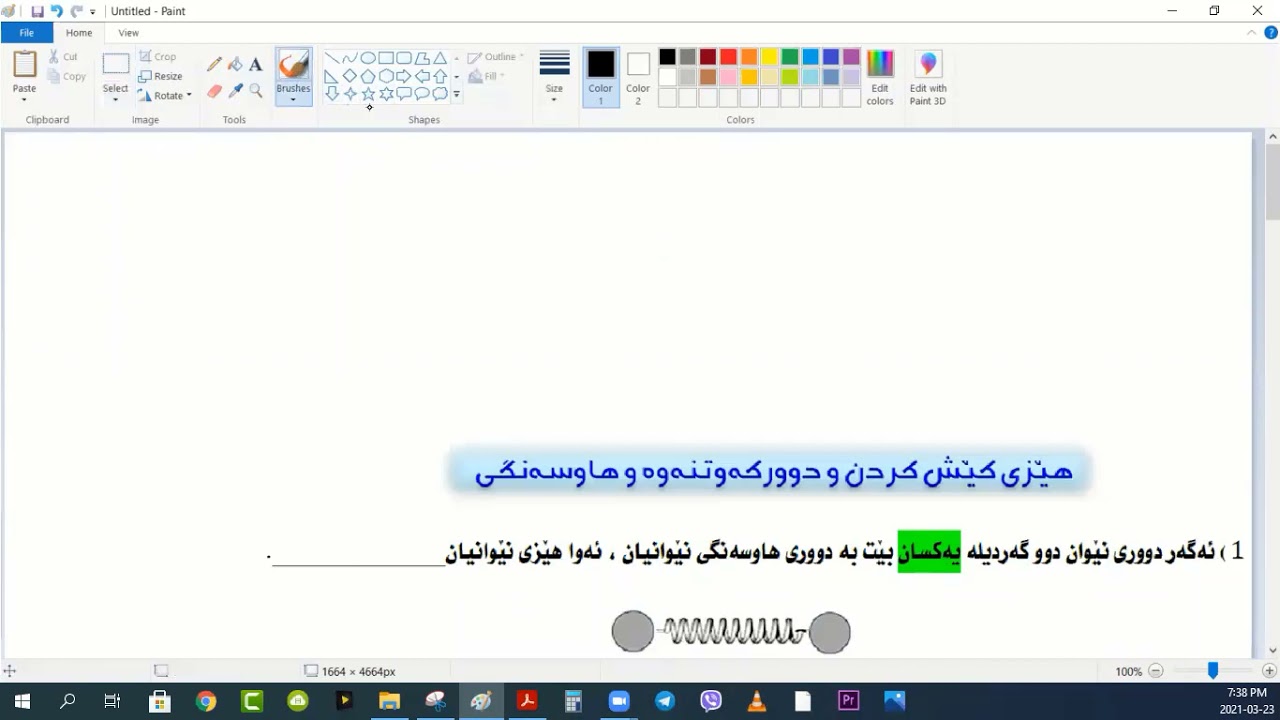Open VLC media player from taskbar

point(757,701)
